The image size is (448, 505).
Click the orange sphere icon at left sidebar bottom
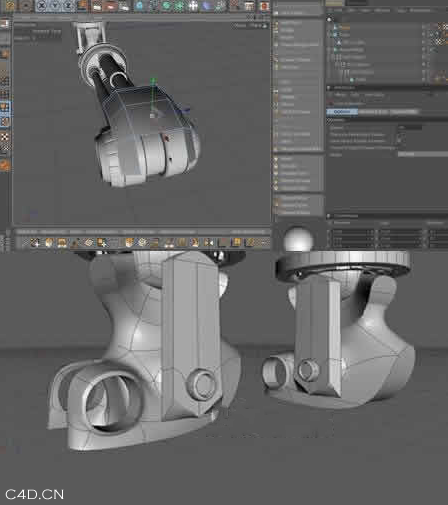coord(5,165)
